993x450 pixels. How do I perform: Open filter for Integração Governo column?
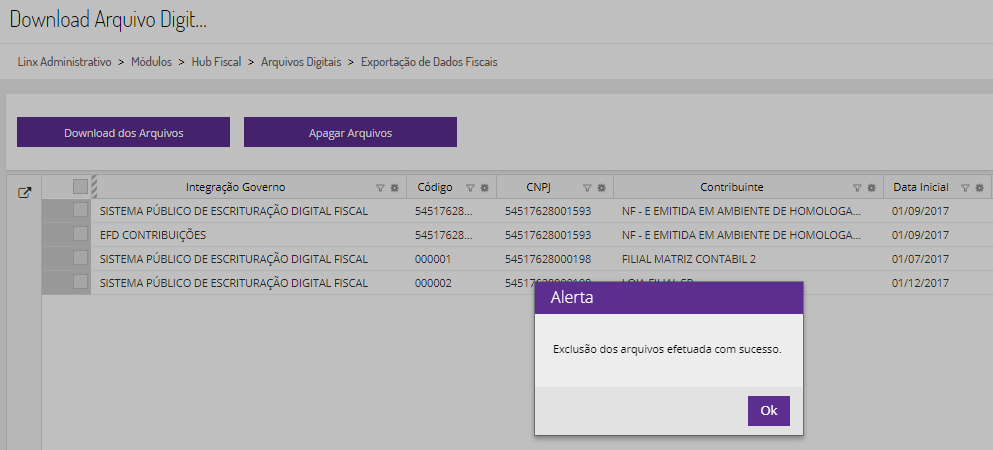pos(380,188)
